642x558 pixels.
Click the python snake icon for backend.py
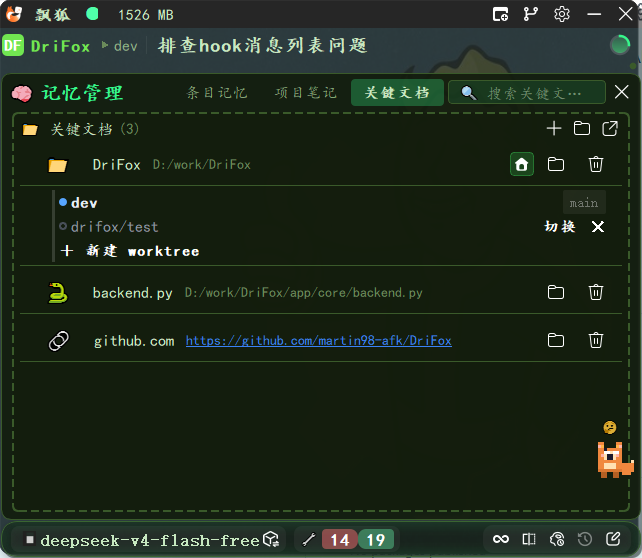point(58,293)
